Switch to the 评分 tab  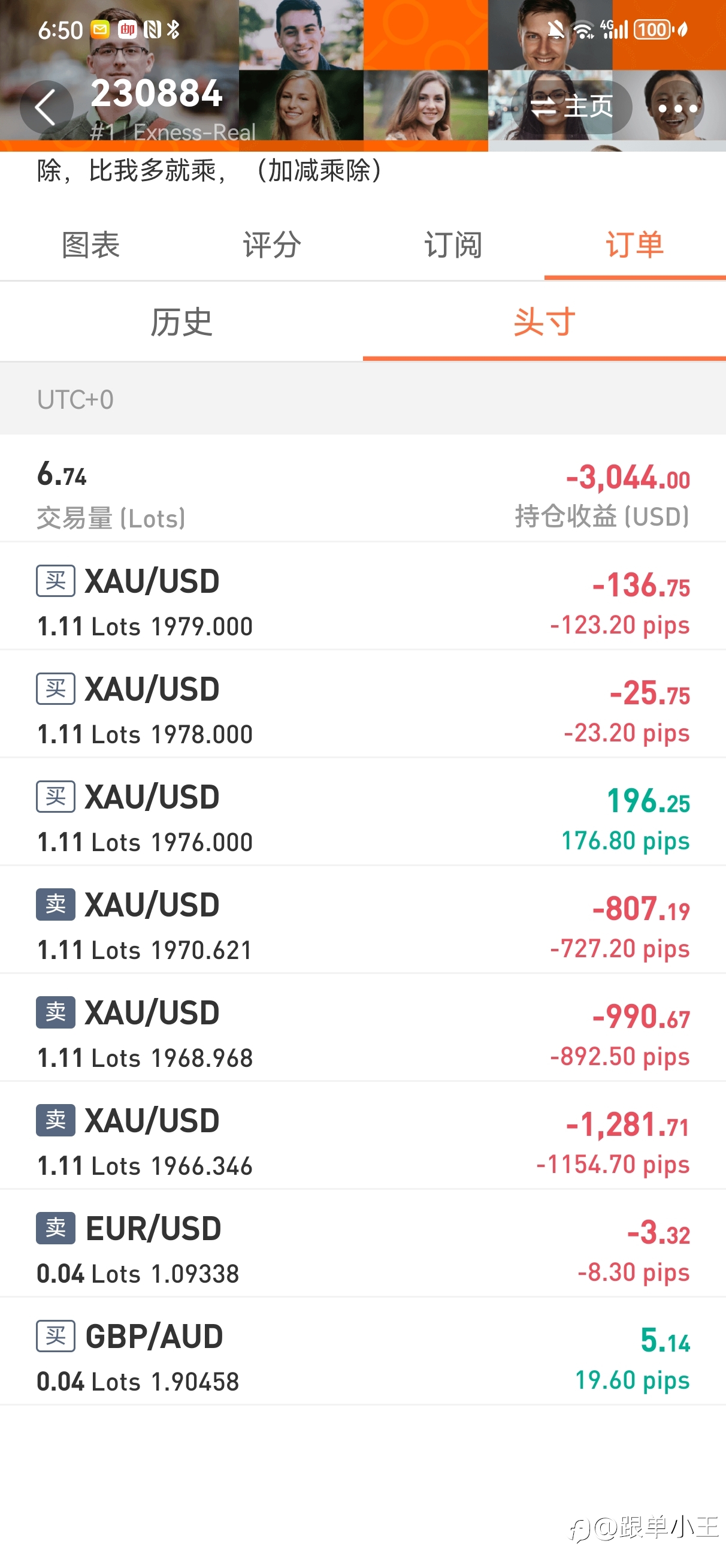click(x=272, y=245)
